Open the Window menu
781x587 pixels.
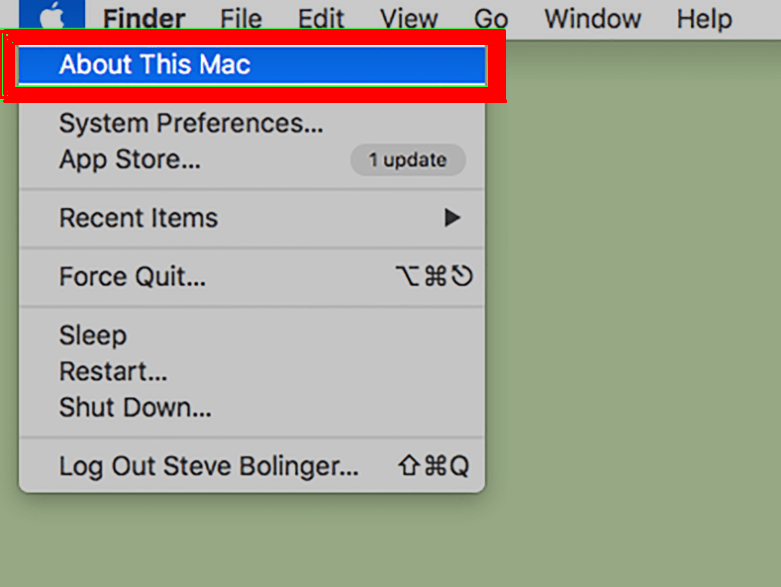(x=593, y=19)
